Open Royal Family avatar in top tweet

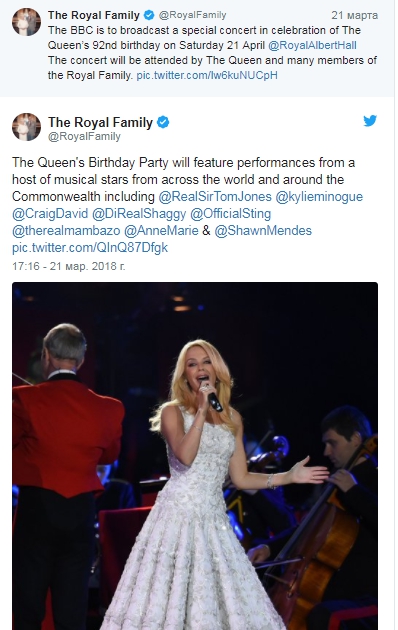point(27,22)
